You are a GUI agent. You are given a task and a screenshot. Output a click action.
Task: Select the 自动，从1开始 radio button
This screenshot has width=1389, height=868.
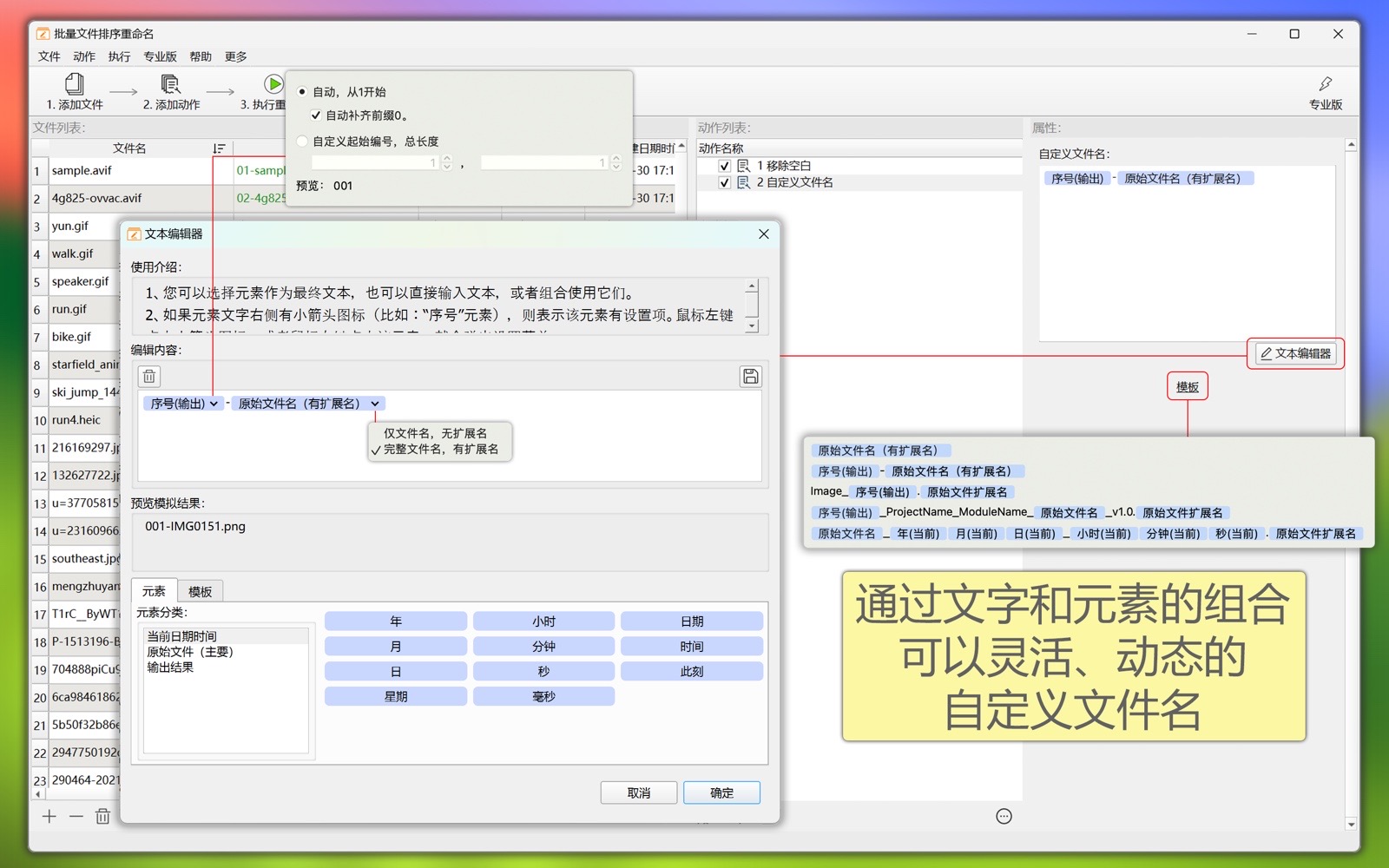tap(302, 92)
